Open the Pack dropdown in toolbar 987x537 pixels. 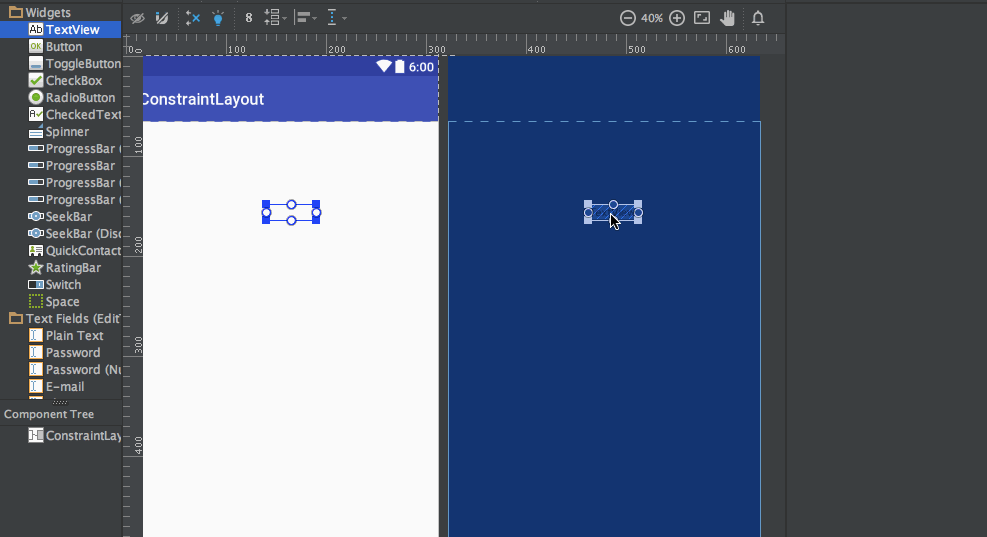(275, 18)
